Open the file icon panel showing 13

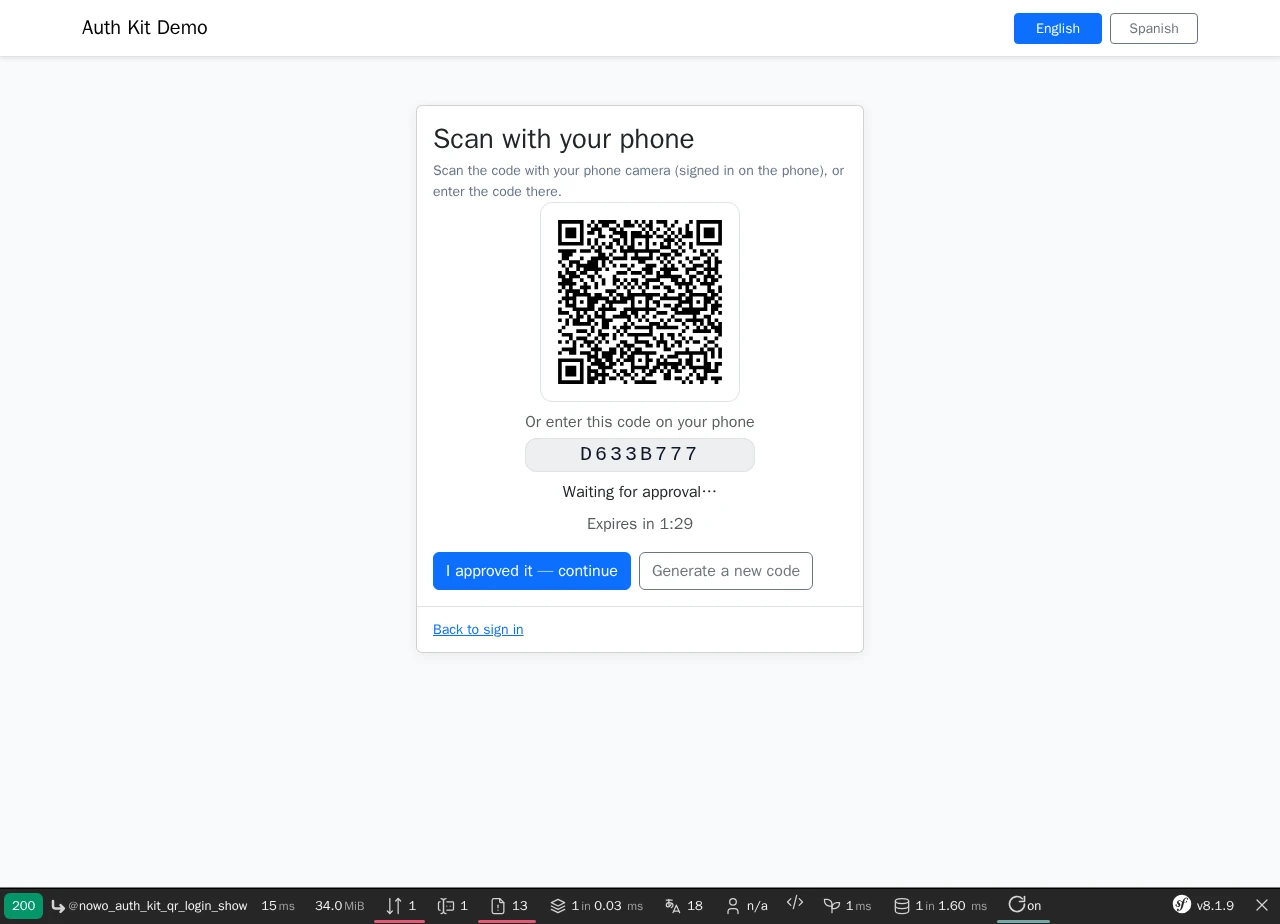pyautogui.click(x=508, y=906)
